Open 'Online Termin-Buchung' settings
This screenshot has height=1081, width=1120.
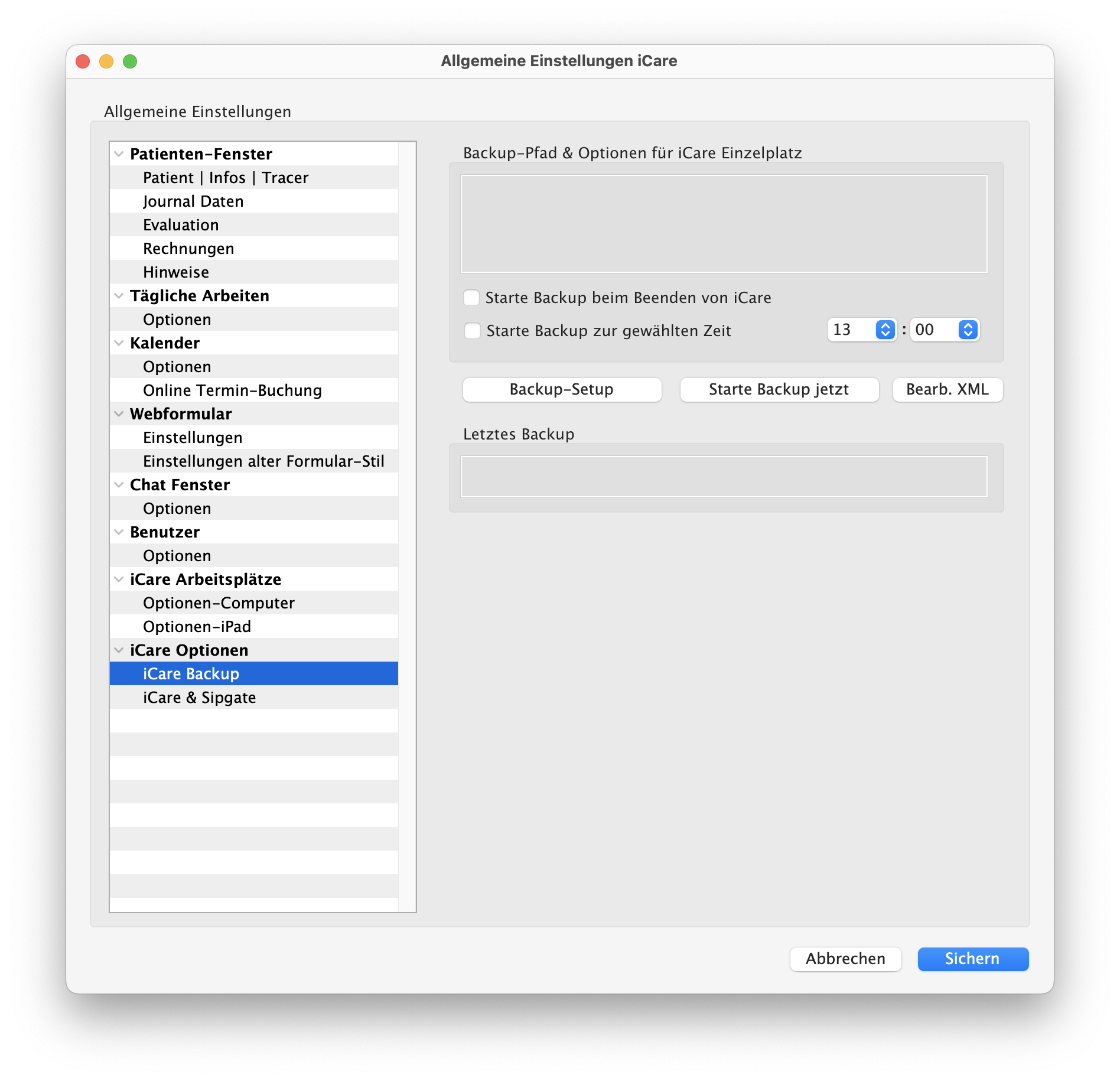232,390
